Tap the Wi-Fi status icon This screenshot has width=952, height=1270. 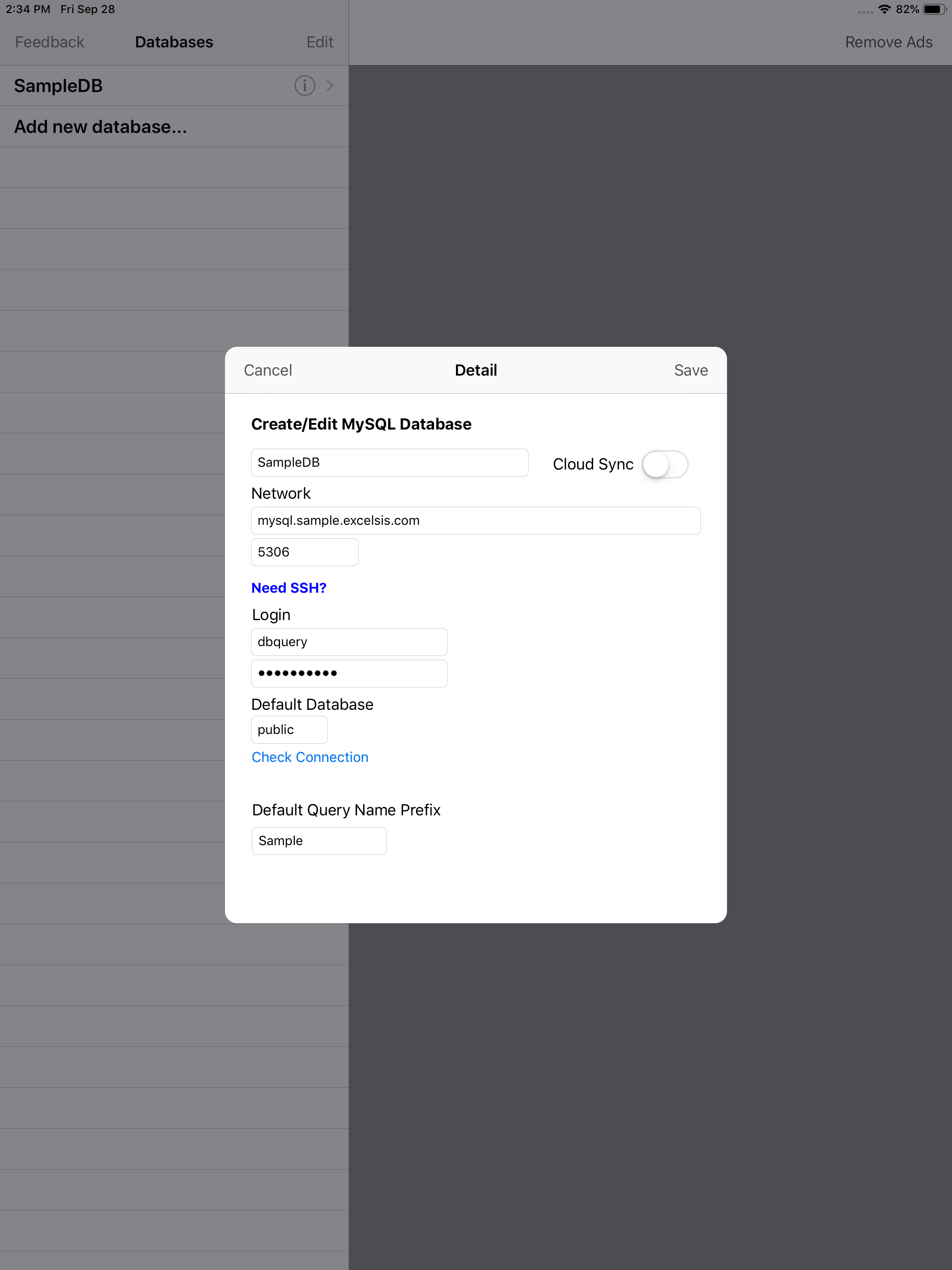click(884, 9)
